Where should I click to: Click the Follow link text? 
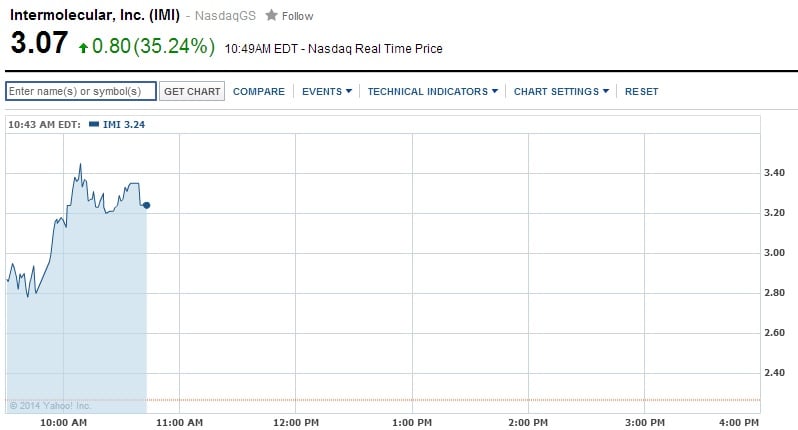(x=297, y=16)
